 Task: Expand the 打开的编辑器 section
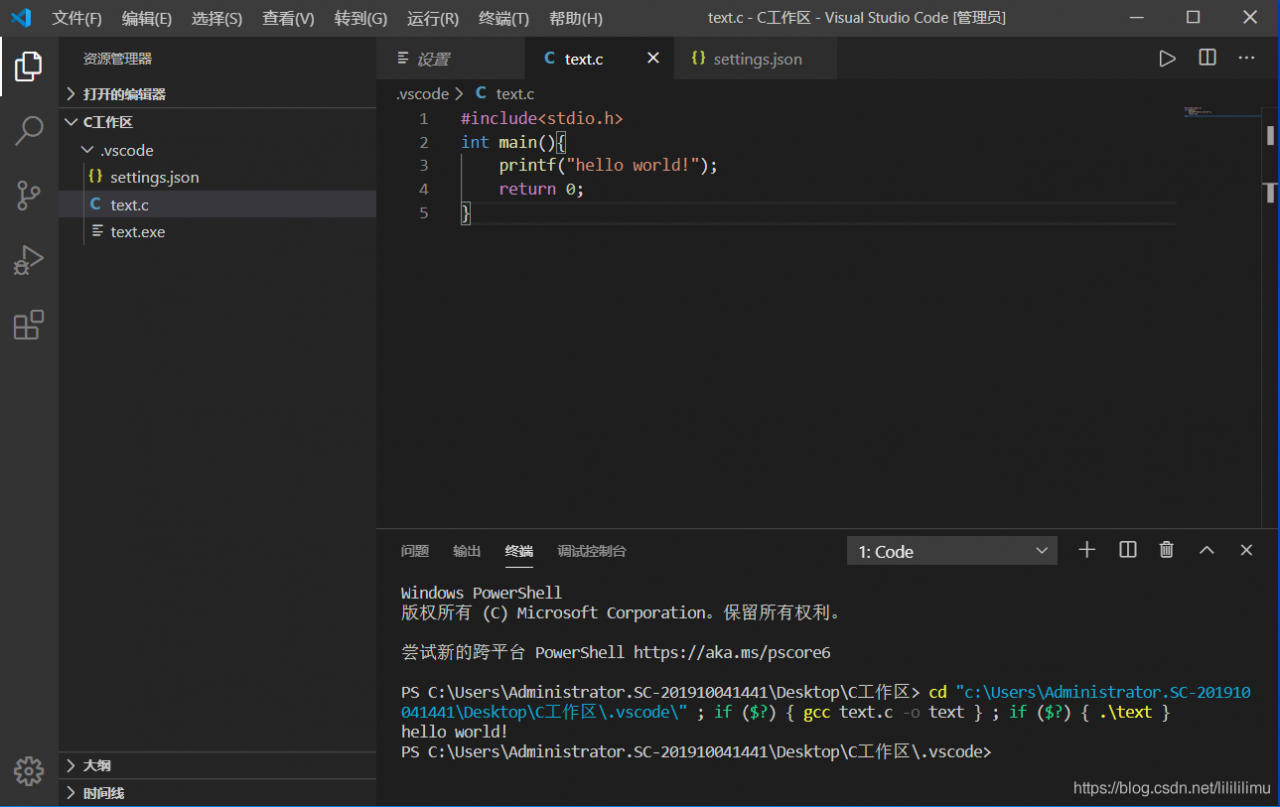point(124,94)
